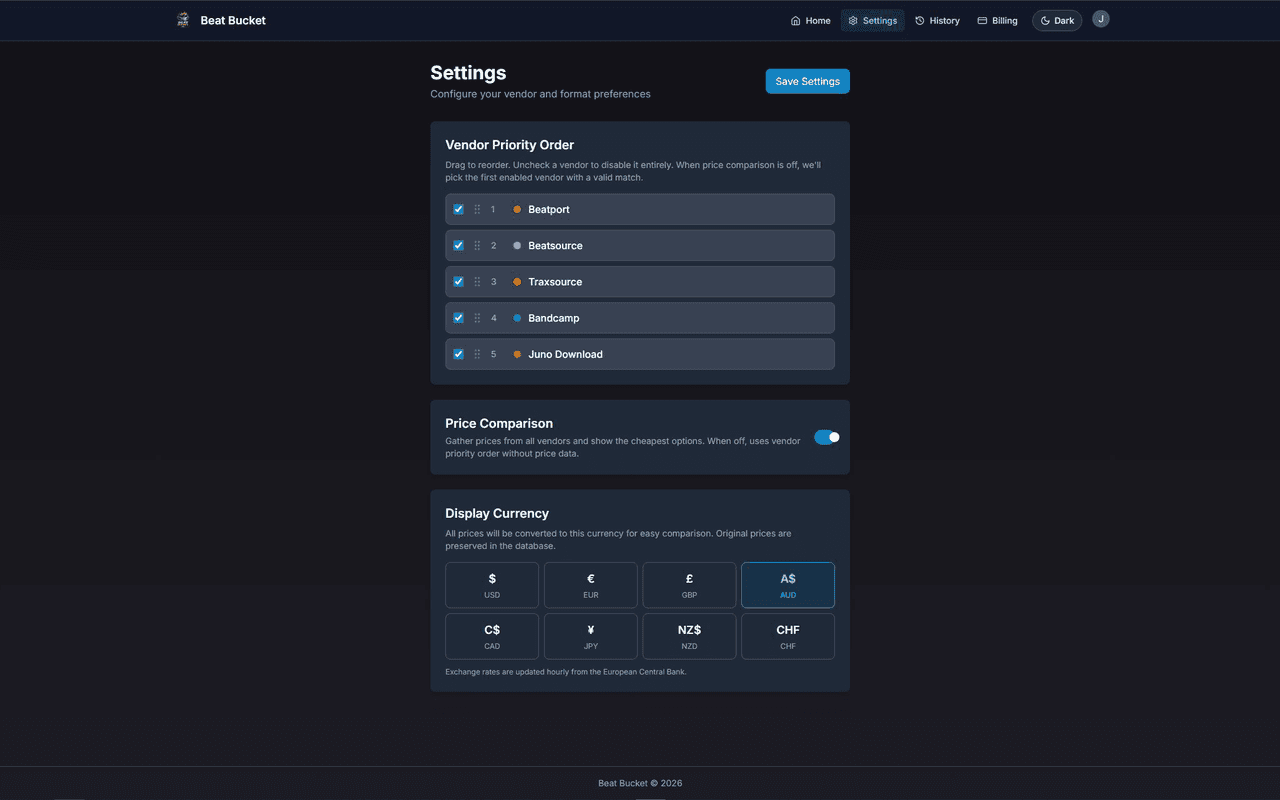Click the exchange rates update note
Viewport: 1280px width, 800px height.
click(x=566, y=672)
